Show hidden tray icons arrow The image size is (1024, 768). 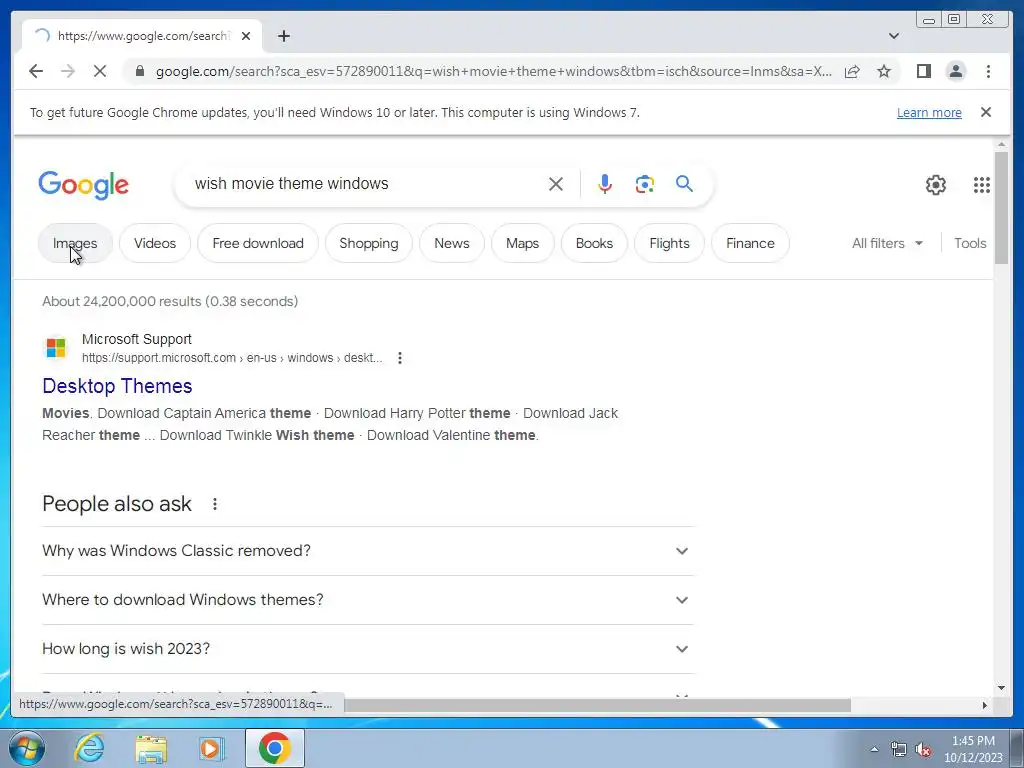(874, 750)
